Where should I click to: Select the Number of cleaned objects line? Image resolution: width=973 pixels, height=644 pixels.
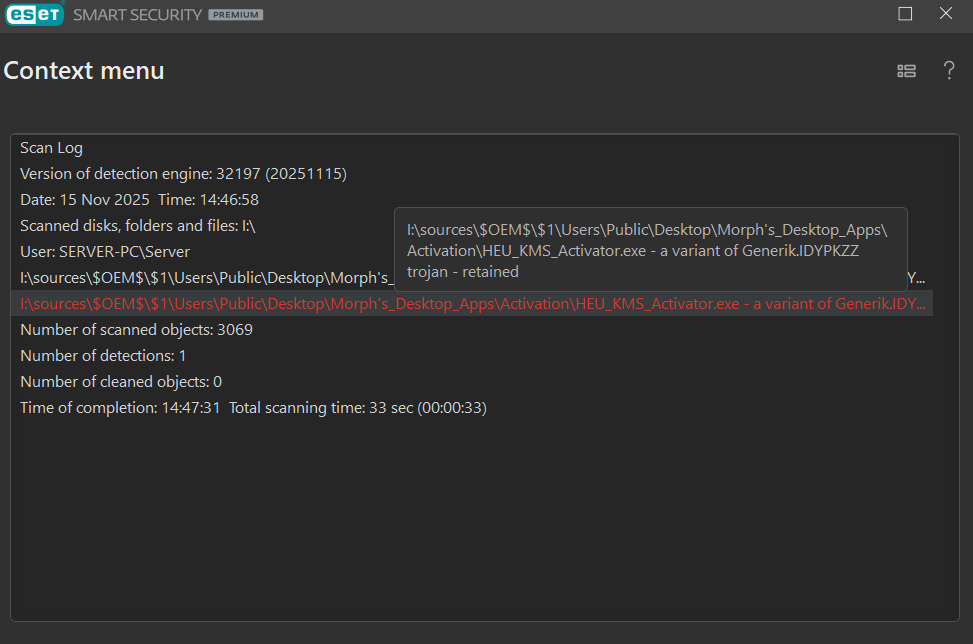(x=121, y=381)
